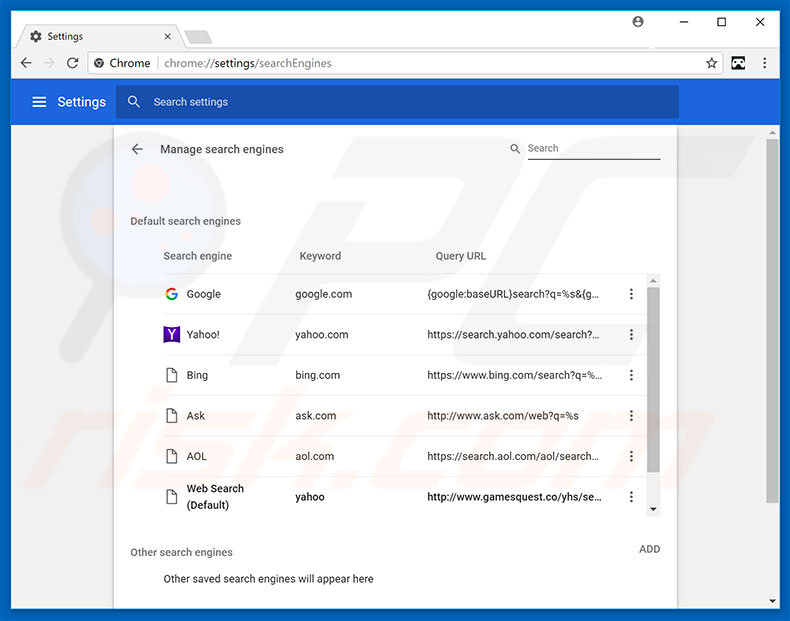Open more actions for Google
The image size is (790, 621).
click(631, 294)
